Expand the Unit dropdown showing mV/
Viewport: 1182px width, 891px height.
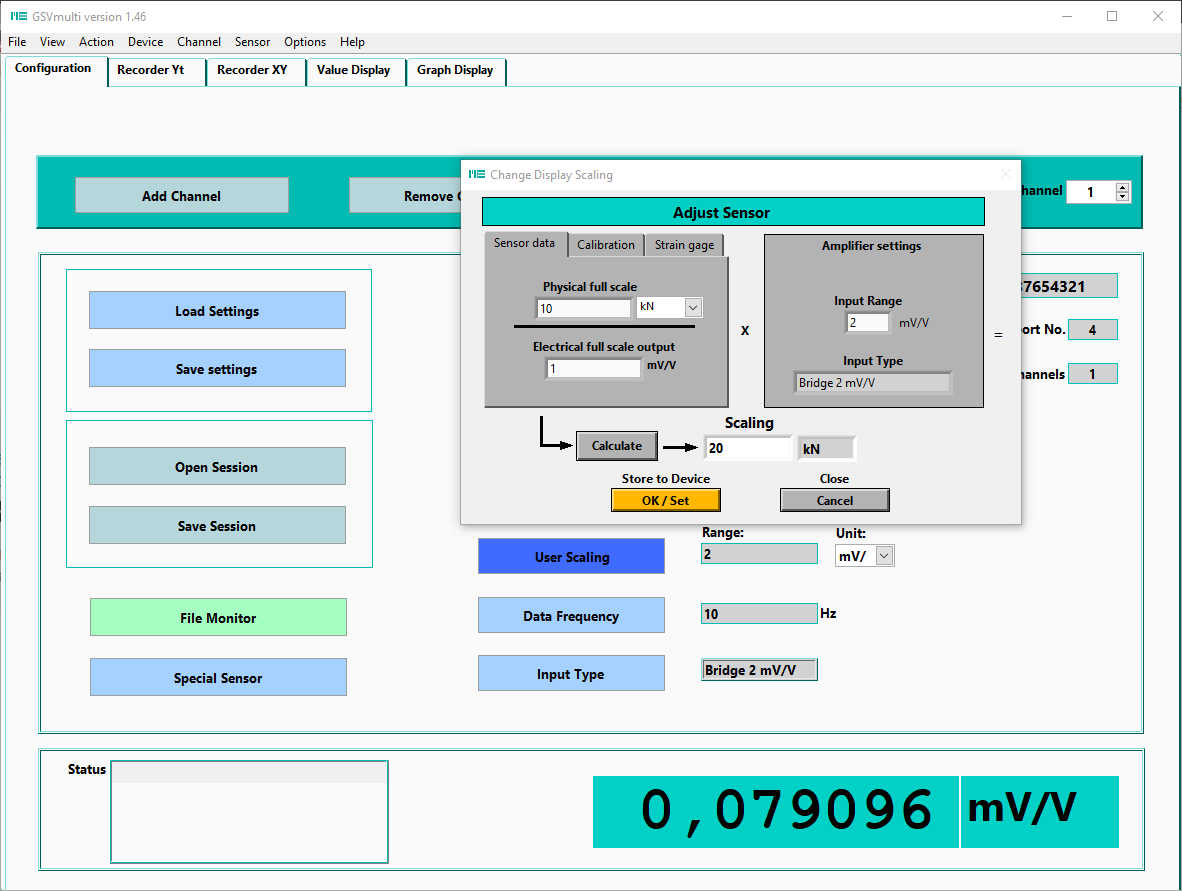884,557
